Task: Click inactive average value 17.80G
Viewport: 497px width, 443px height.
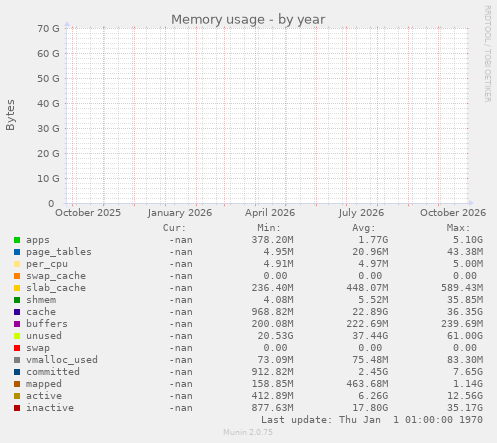Action: (370, 408)
